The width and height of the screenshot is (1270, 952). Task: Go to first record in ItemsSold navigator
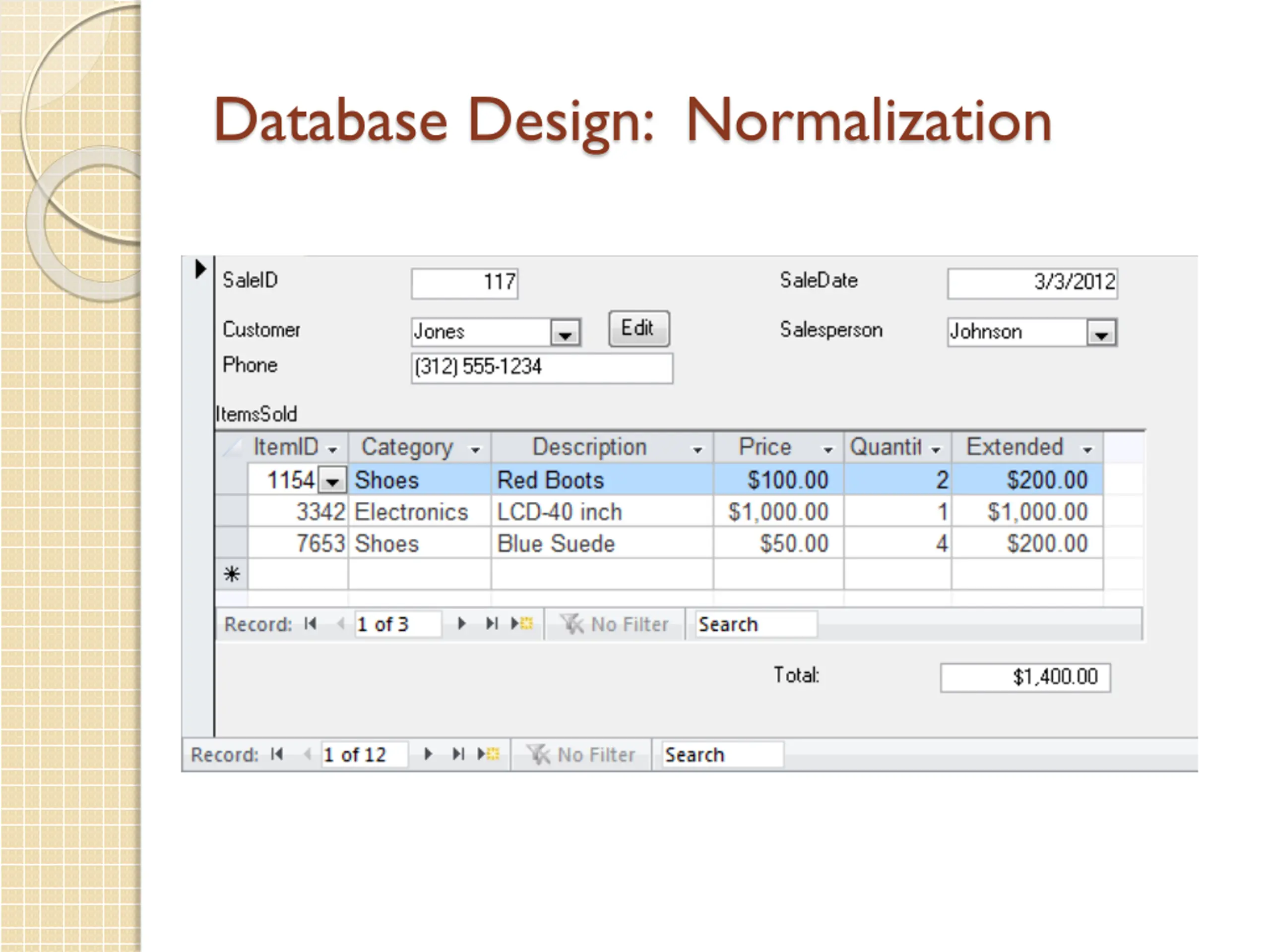pyautogui.click(x=311, y=623)
